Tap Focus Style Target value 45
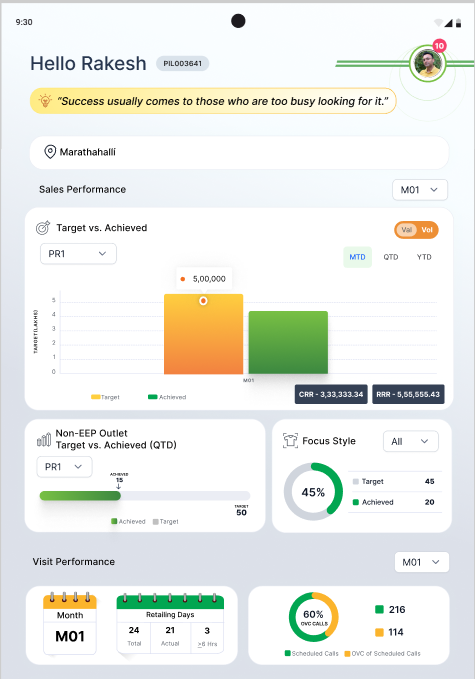Screen dimensions: 475x679 430,481
